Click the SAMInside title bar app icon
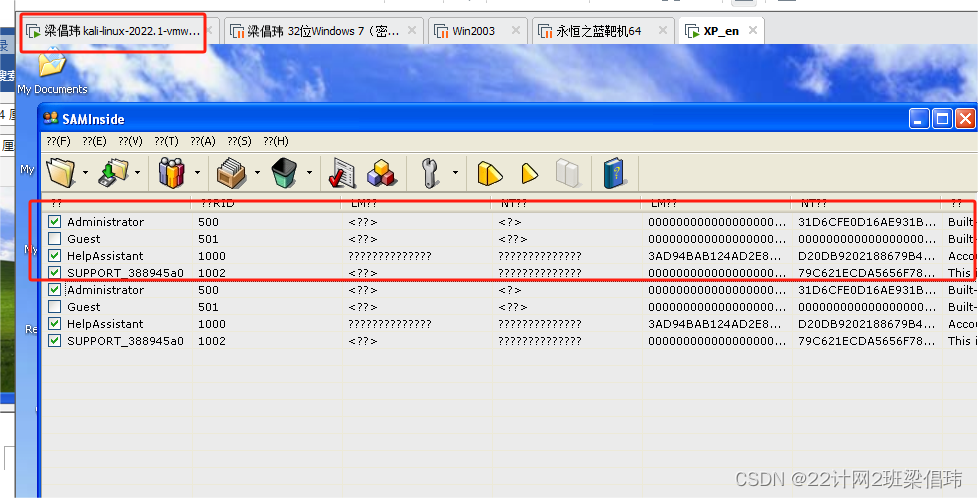This screenshot has height=498, width=978. [x=51, y=118]
